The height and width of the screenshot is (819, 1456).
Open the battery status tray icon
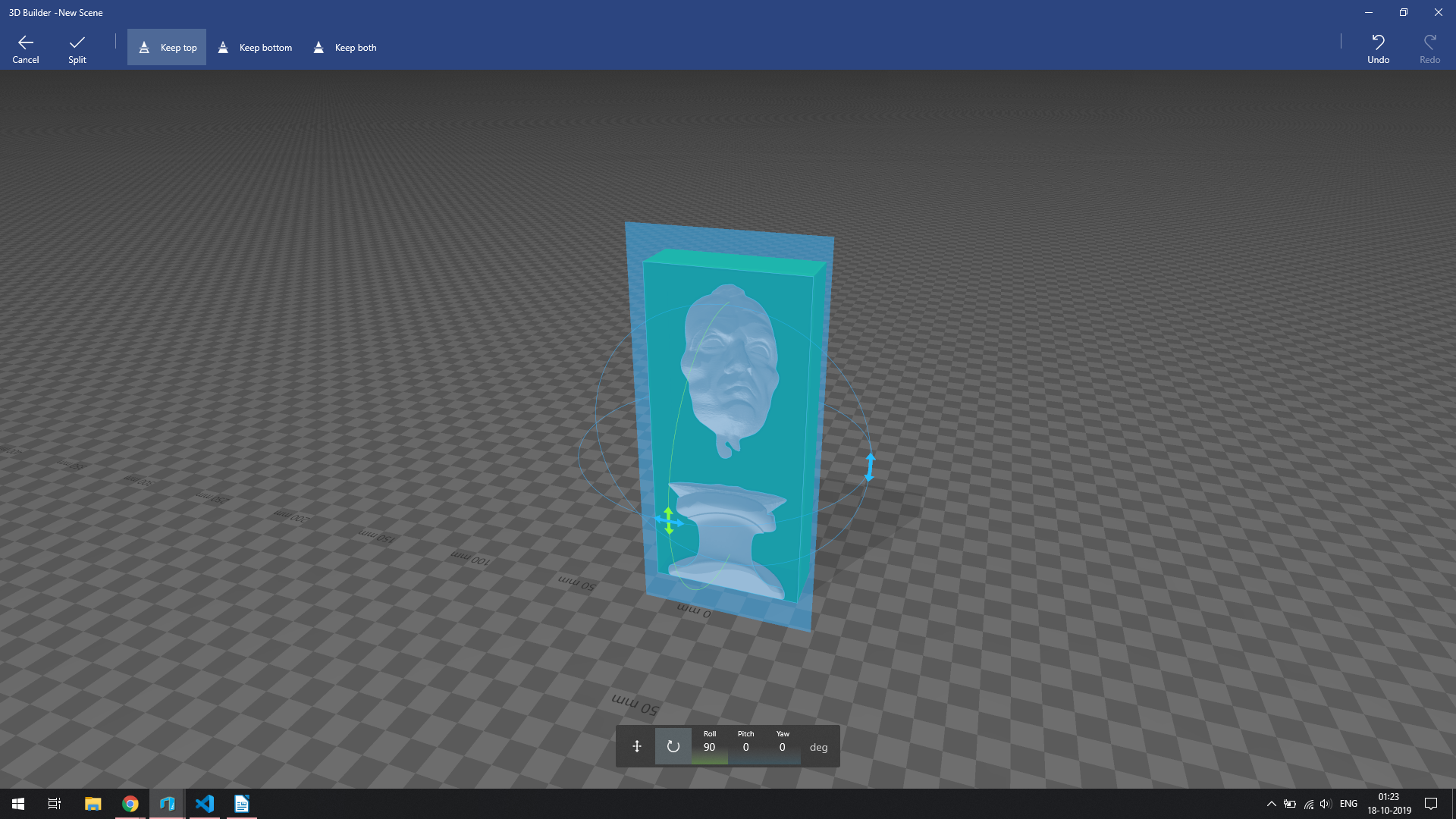1290,804
